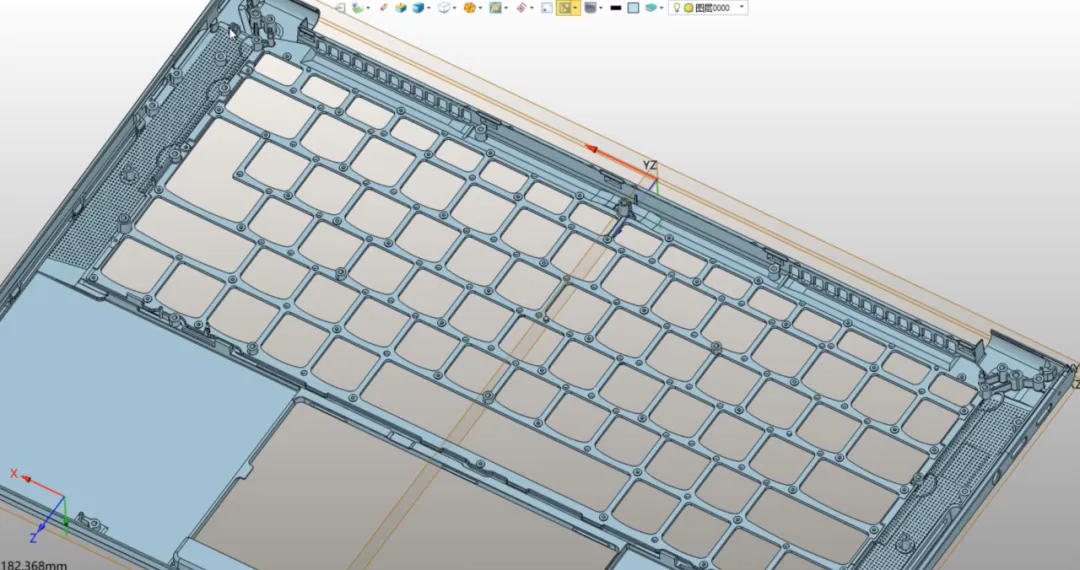1080x570 pixels.
Task: Click the small white window view icon
Action: coord(547,8)
